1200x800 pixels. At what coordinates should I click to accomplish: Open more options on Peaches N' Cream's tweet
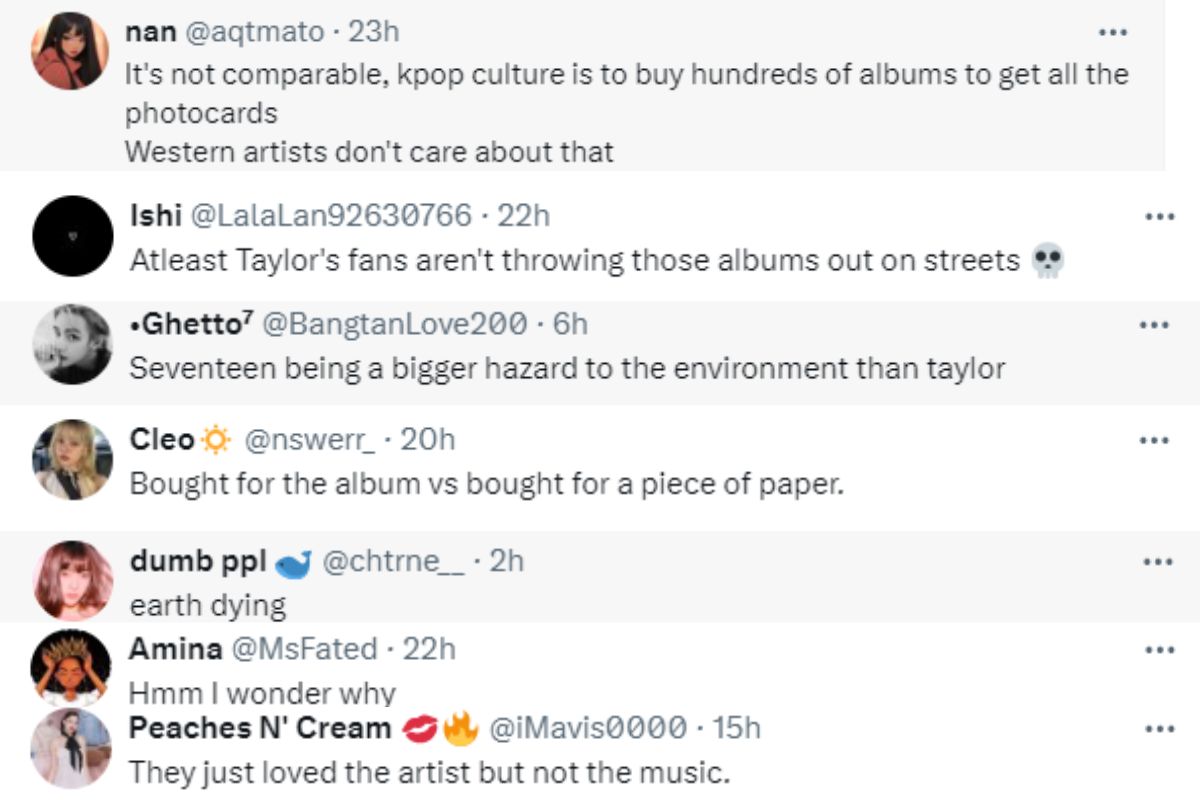(x=1159, y=728)
